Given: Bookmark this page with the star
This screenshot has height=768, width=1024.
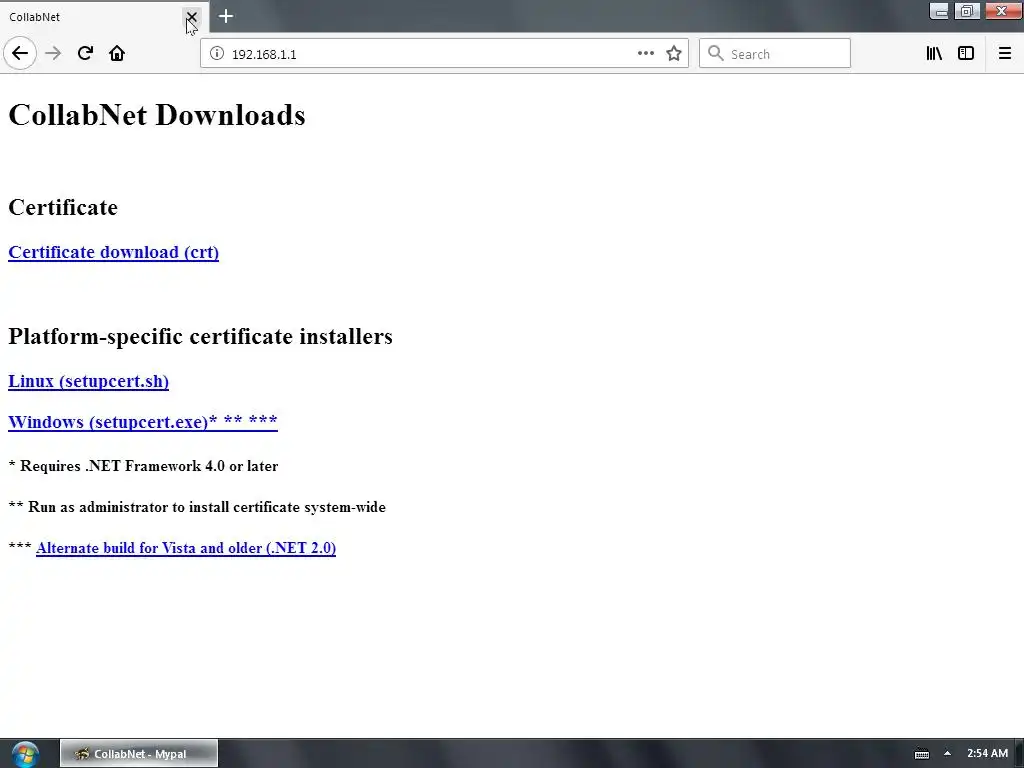Looking at the screenshot, I should pos(674,54).
